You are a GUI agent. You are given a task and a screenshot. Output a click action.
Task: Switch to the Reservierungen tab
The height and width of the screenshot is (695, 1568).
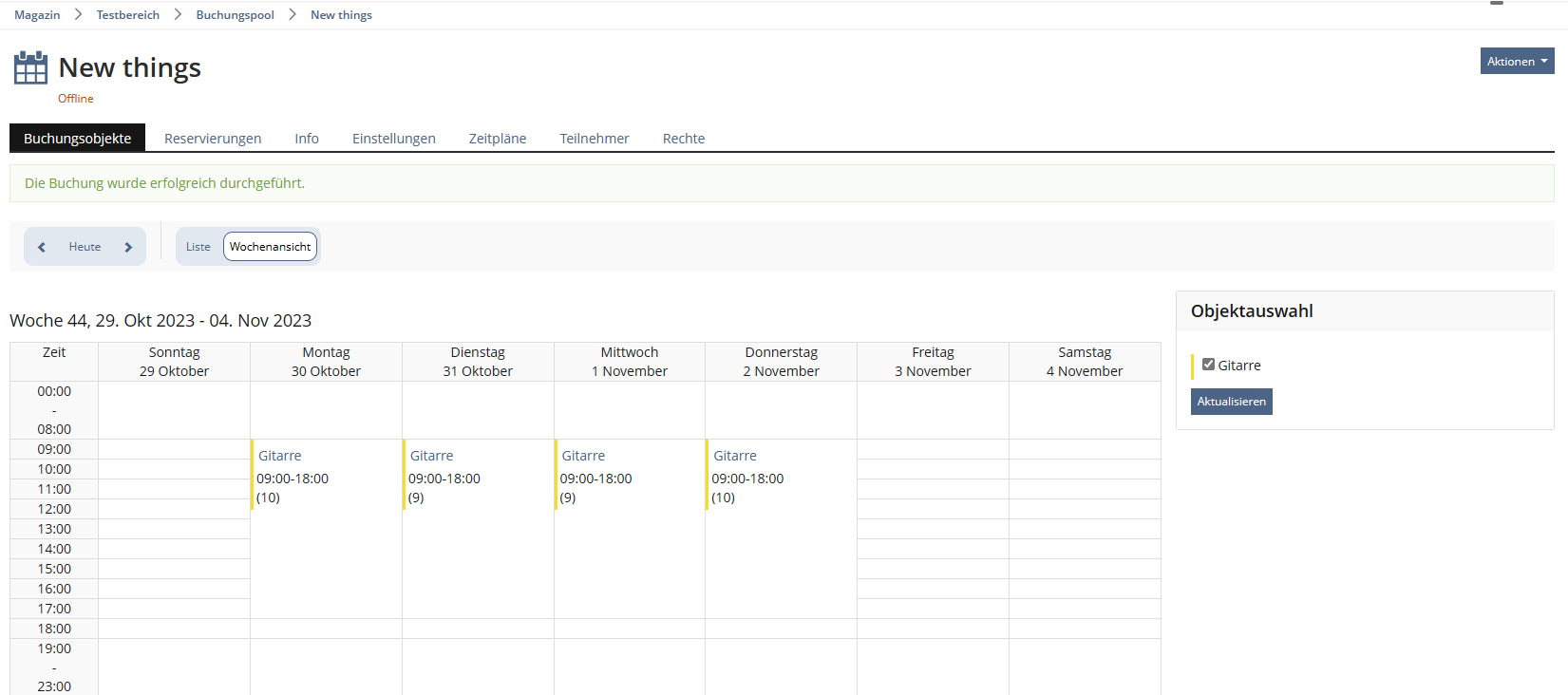[x=213, y=139]
